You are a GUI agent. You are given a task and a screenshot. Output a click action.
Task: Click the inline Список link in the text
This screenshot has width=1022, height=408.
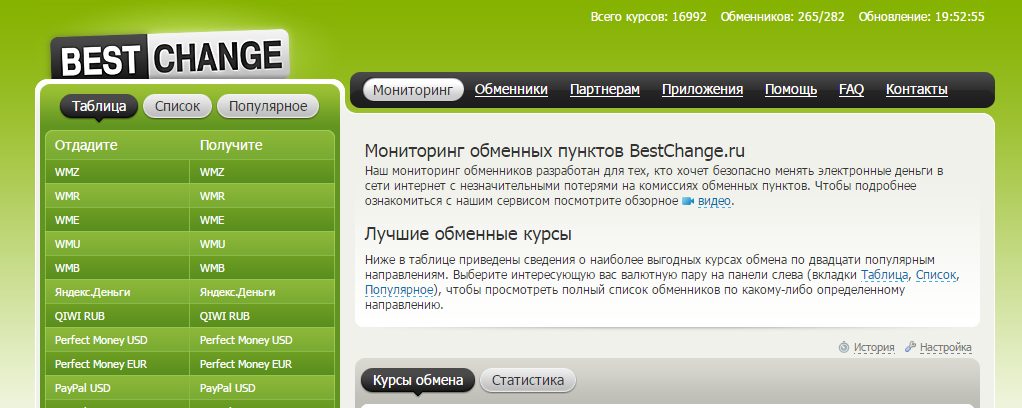pyautogui.click(x=937, y=275)
